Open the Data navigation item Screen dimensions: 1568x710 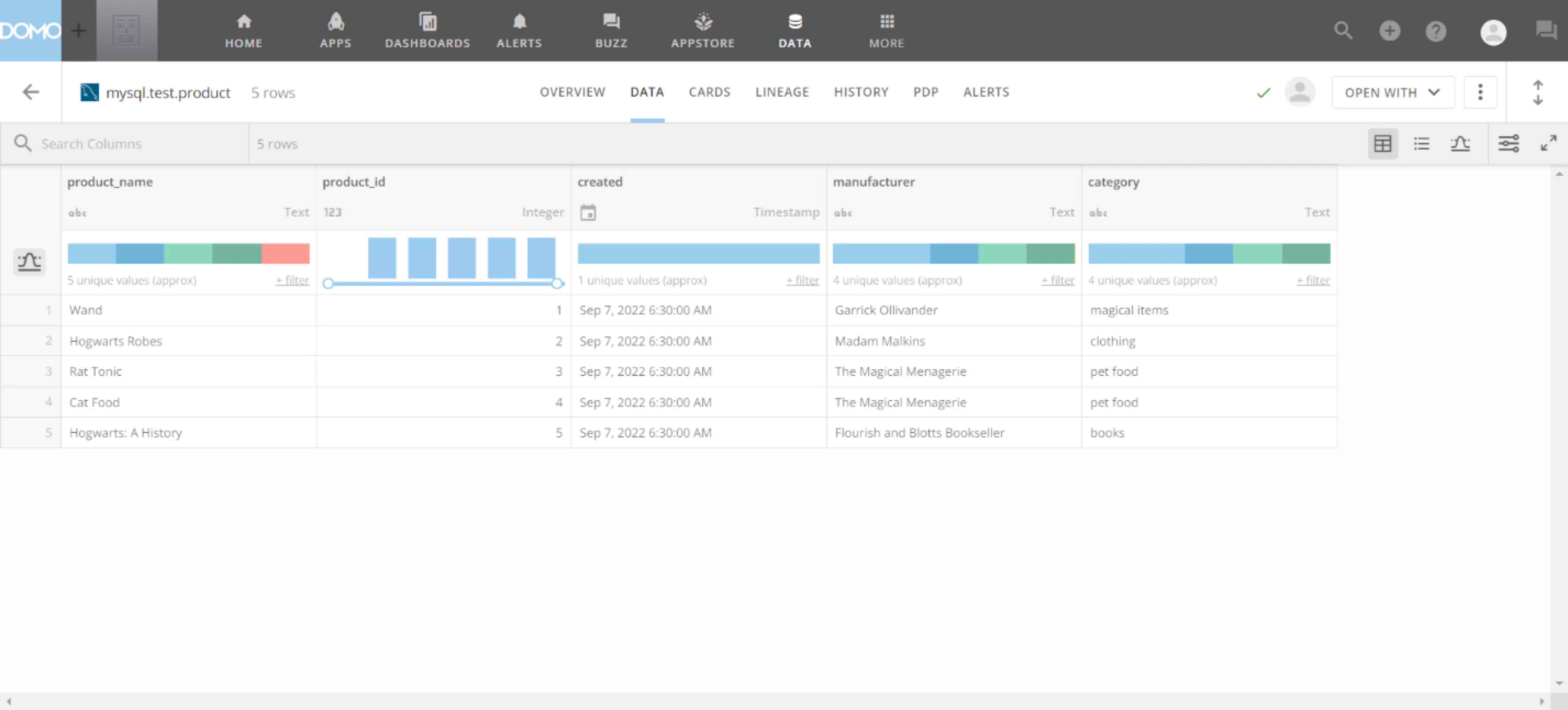click(795, 30)
